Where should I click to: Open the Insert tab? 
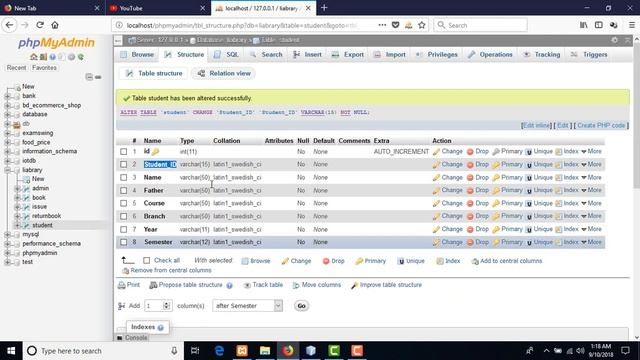click(307, 54)
